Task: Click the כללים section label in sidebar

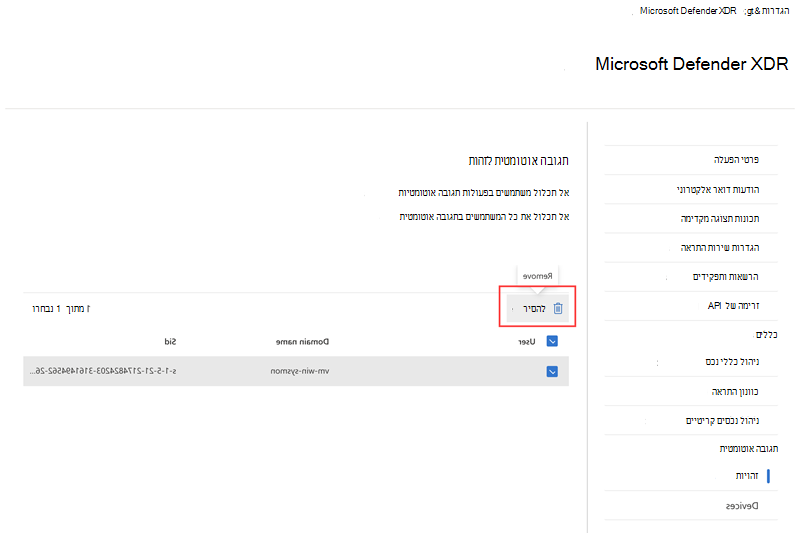Action: click(767, 335)
